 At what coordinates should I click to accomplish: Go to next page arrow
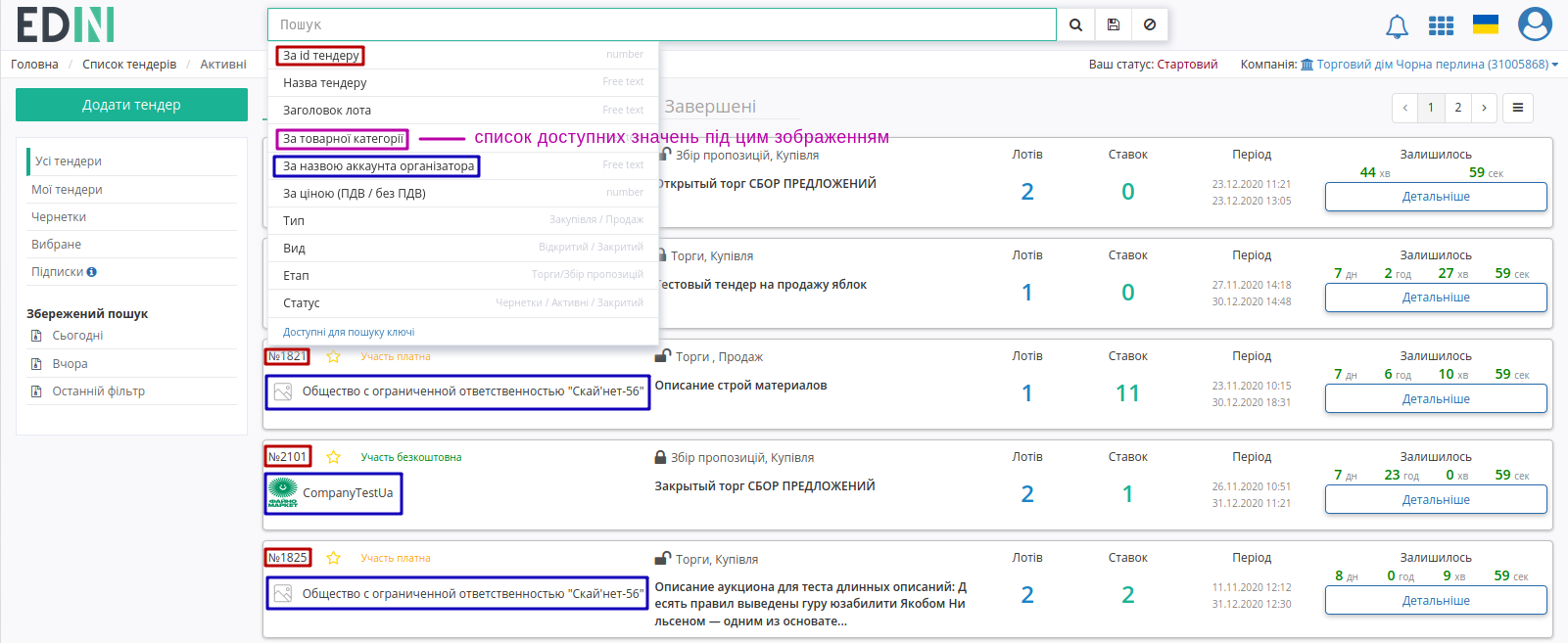pos(1485,108)
